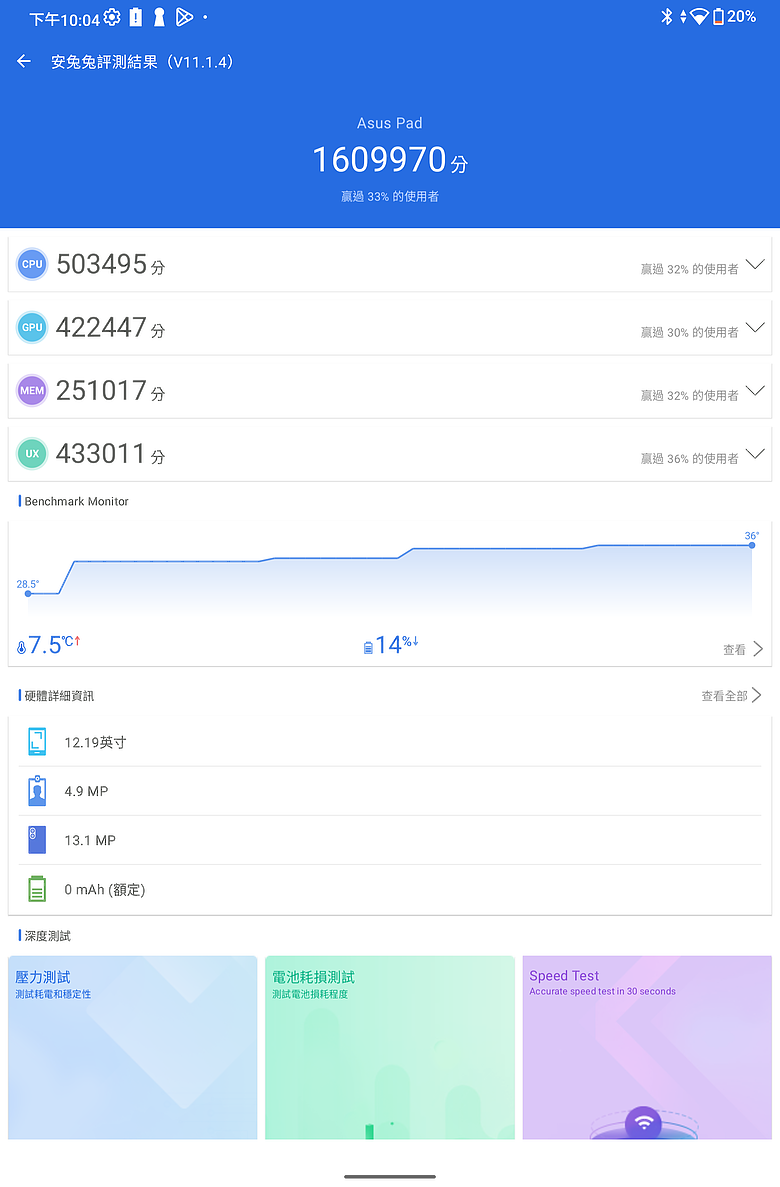The image size is (780, 1187).
Task: Click the 36° end point on chart
Action: pos(752,544)
